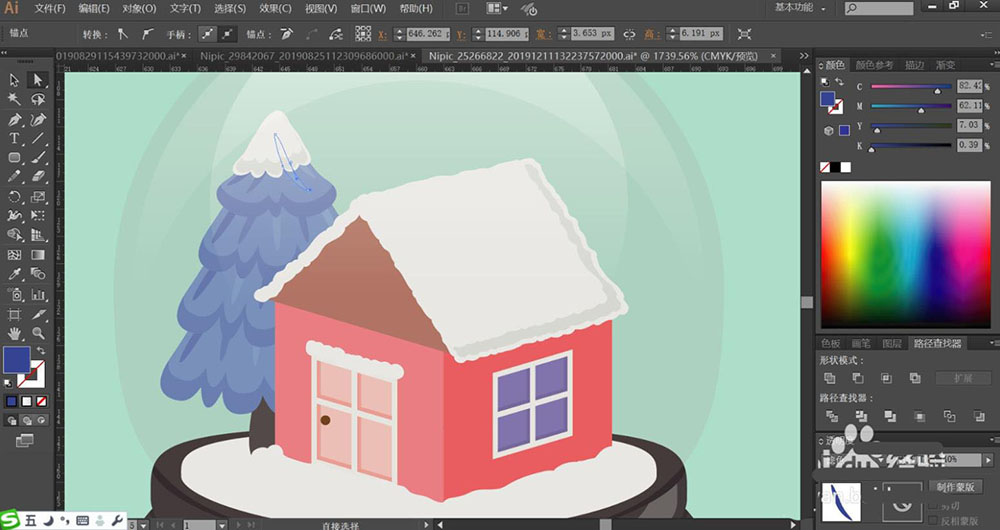Click the Minus Front shape mode icon
Viewport: 1000px width, 530px height.
pyautogui.click(x=858, y=378)
